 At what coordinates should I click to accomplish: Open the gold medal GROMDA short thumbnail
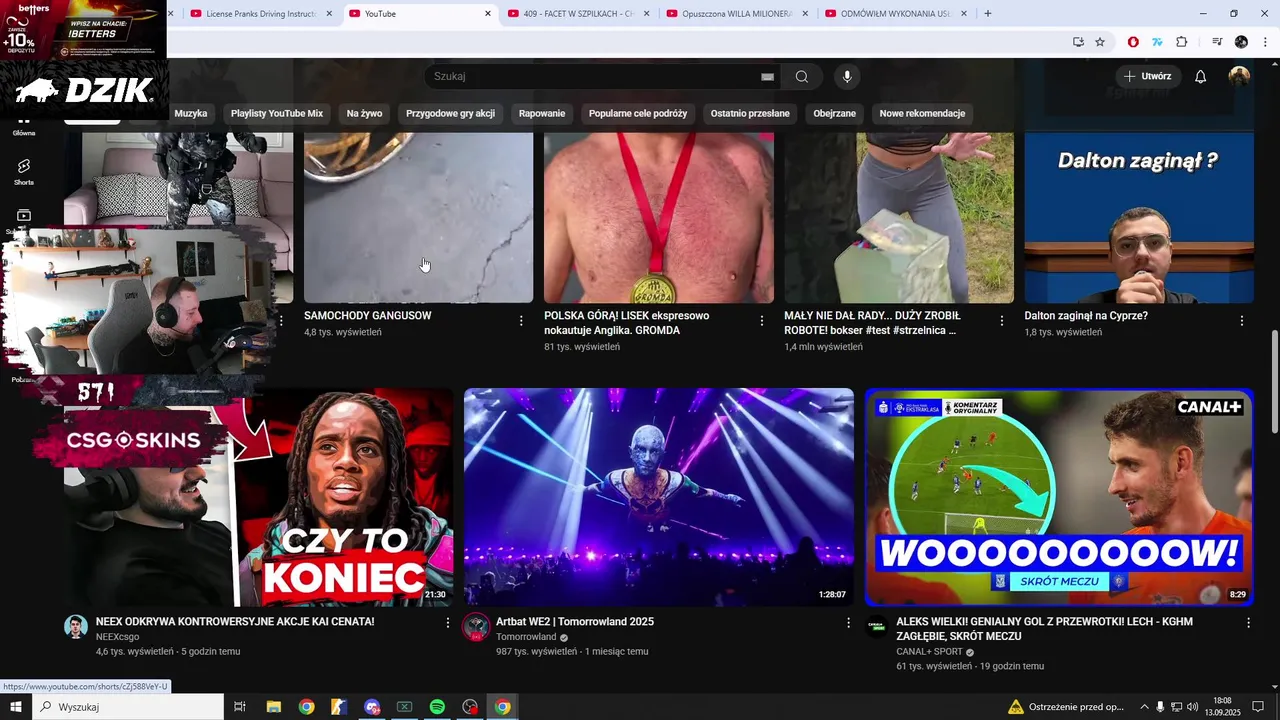(659, 217)
